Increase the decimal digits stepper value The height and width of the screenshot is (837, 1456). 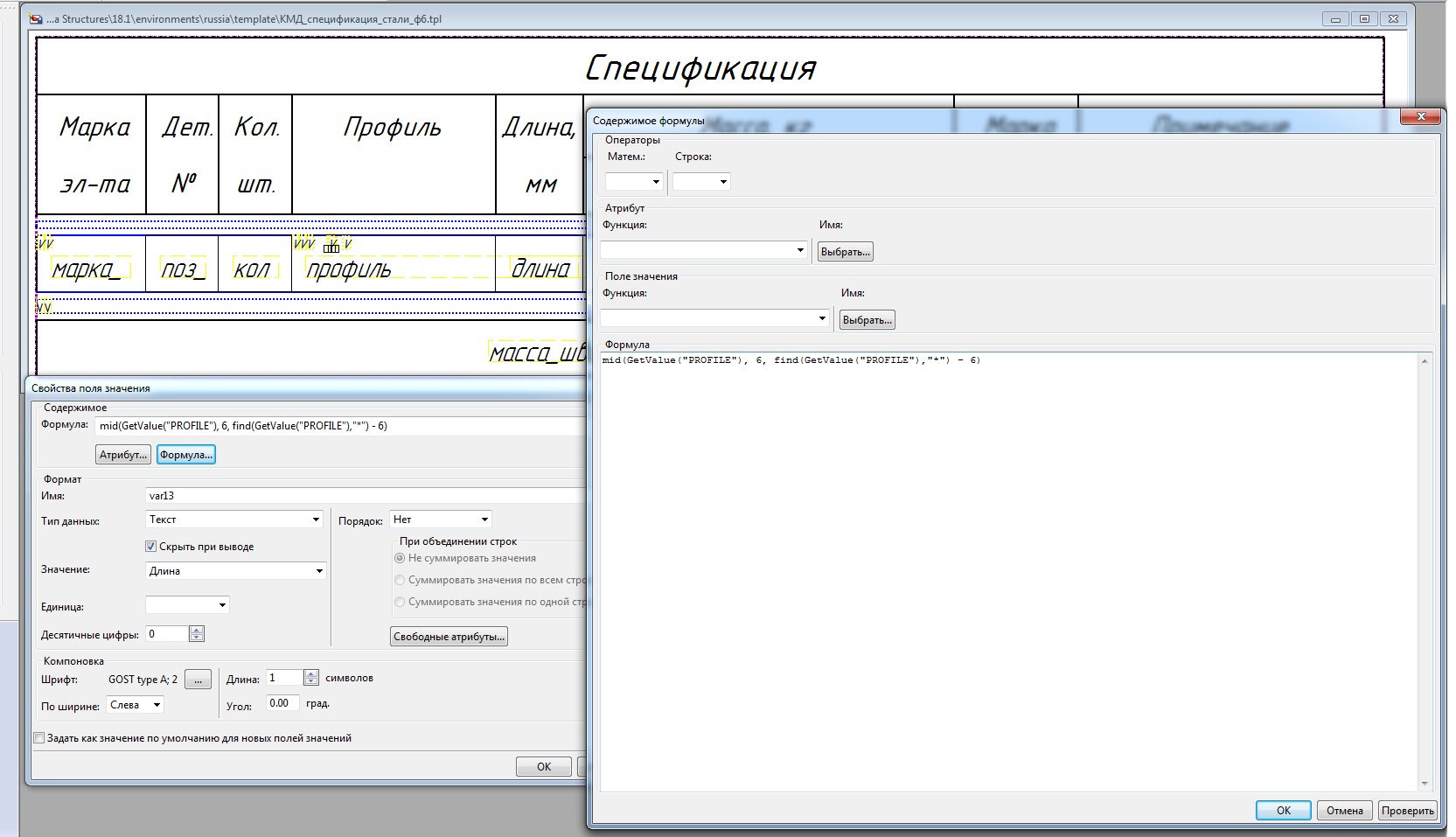click(197, 630)
